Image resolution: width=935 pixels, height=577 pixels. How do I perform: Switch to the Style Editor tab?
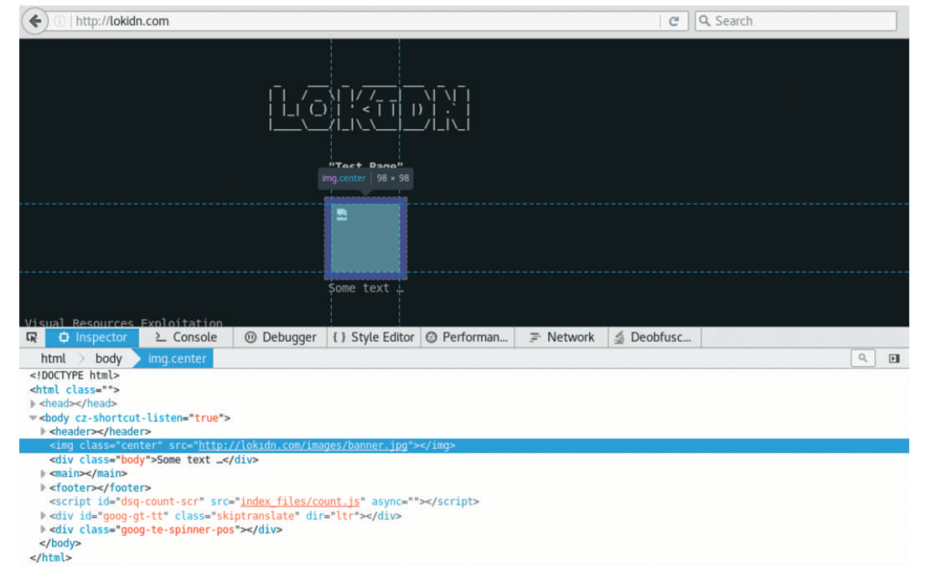click(374, 337)
